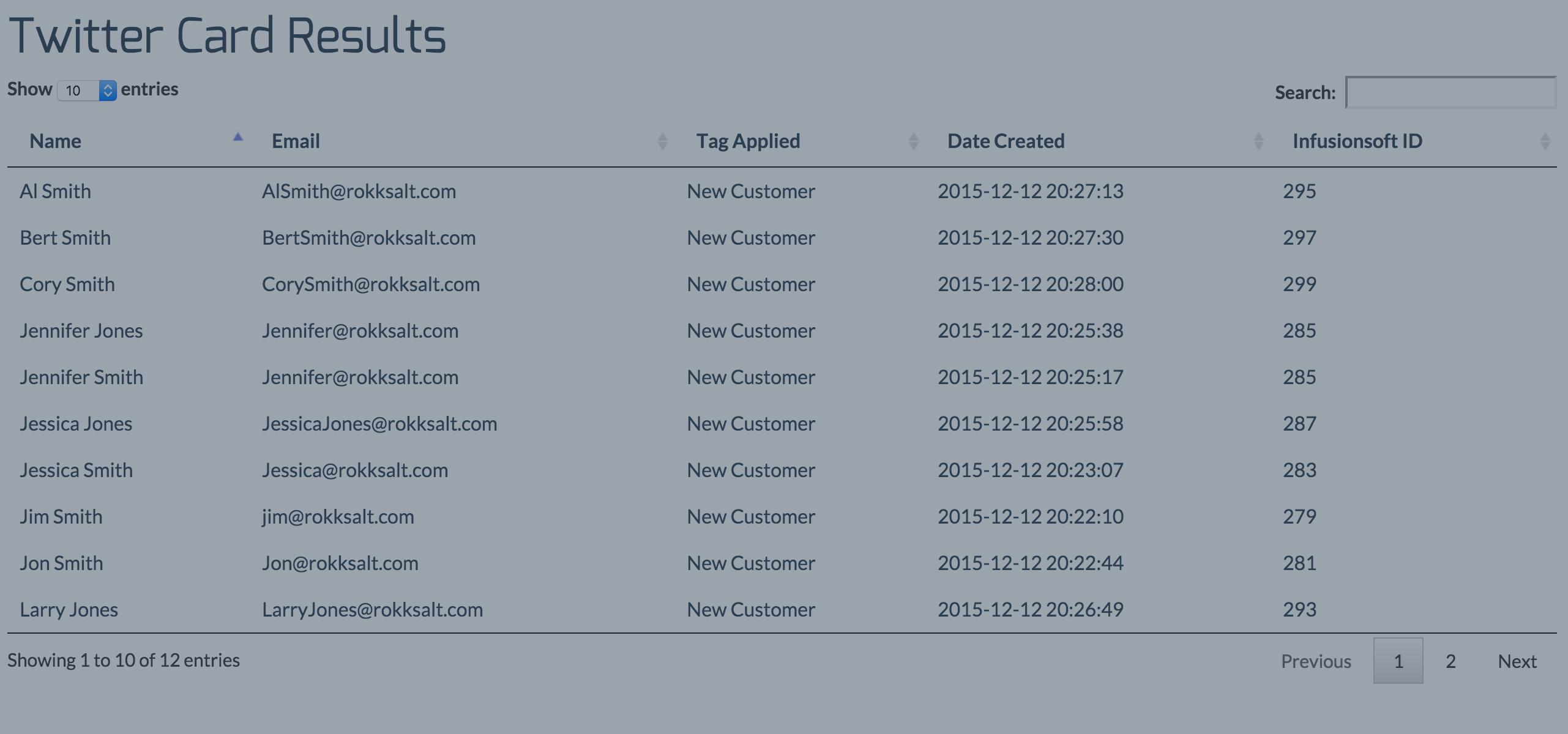The width and height of the screenshot is (1568, 734).
Task: Open the Show entries count dropdown
Action: [87, 91]
